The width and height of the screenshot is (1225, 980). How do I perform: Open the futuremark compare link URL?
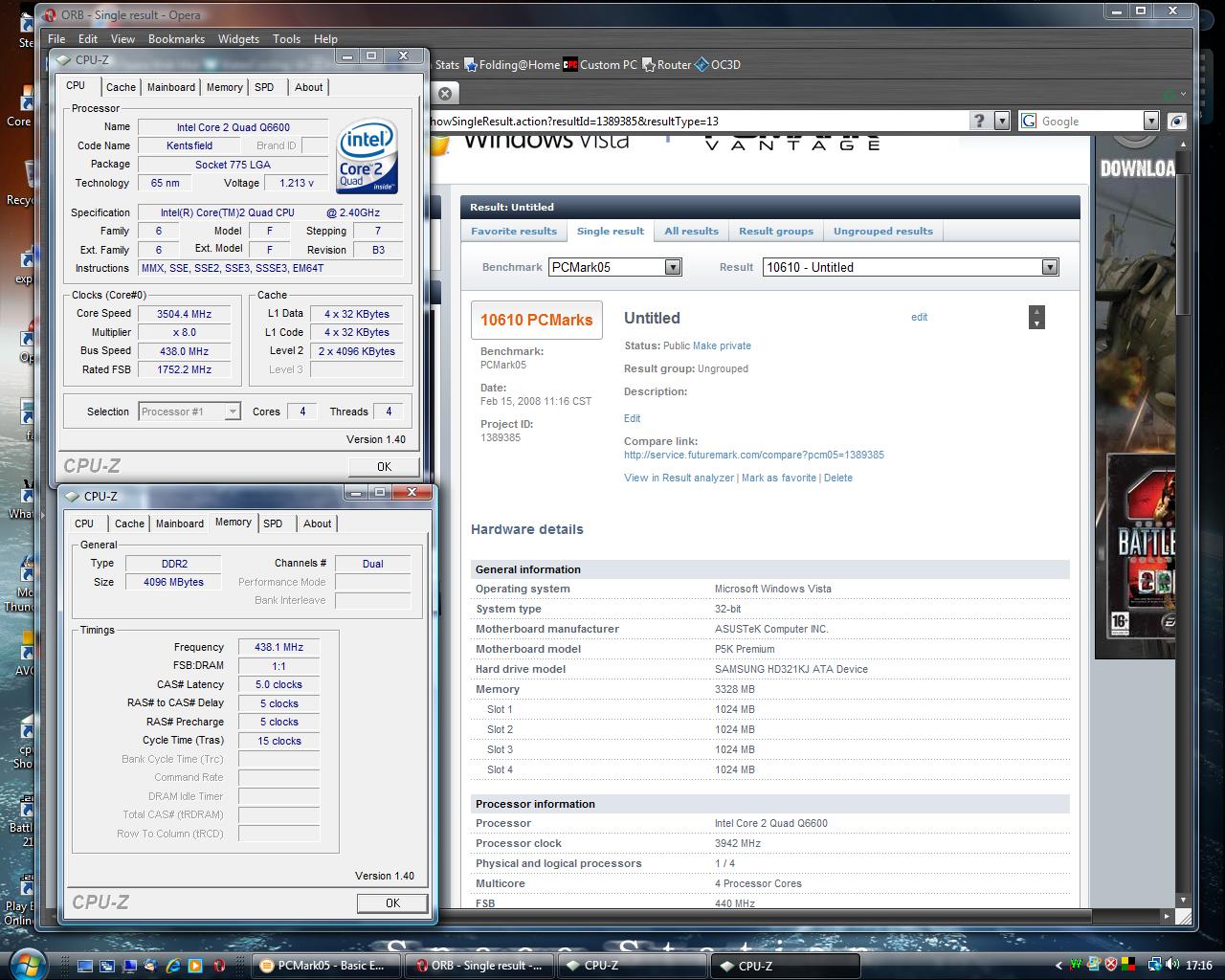[754, 455]
